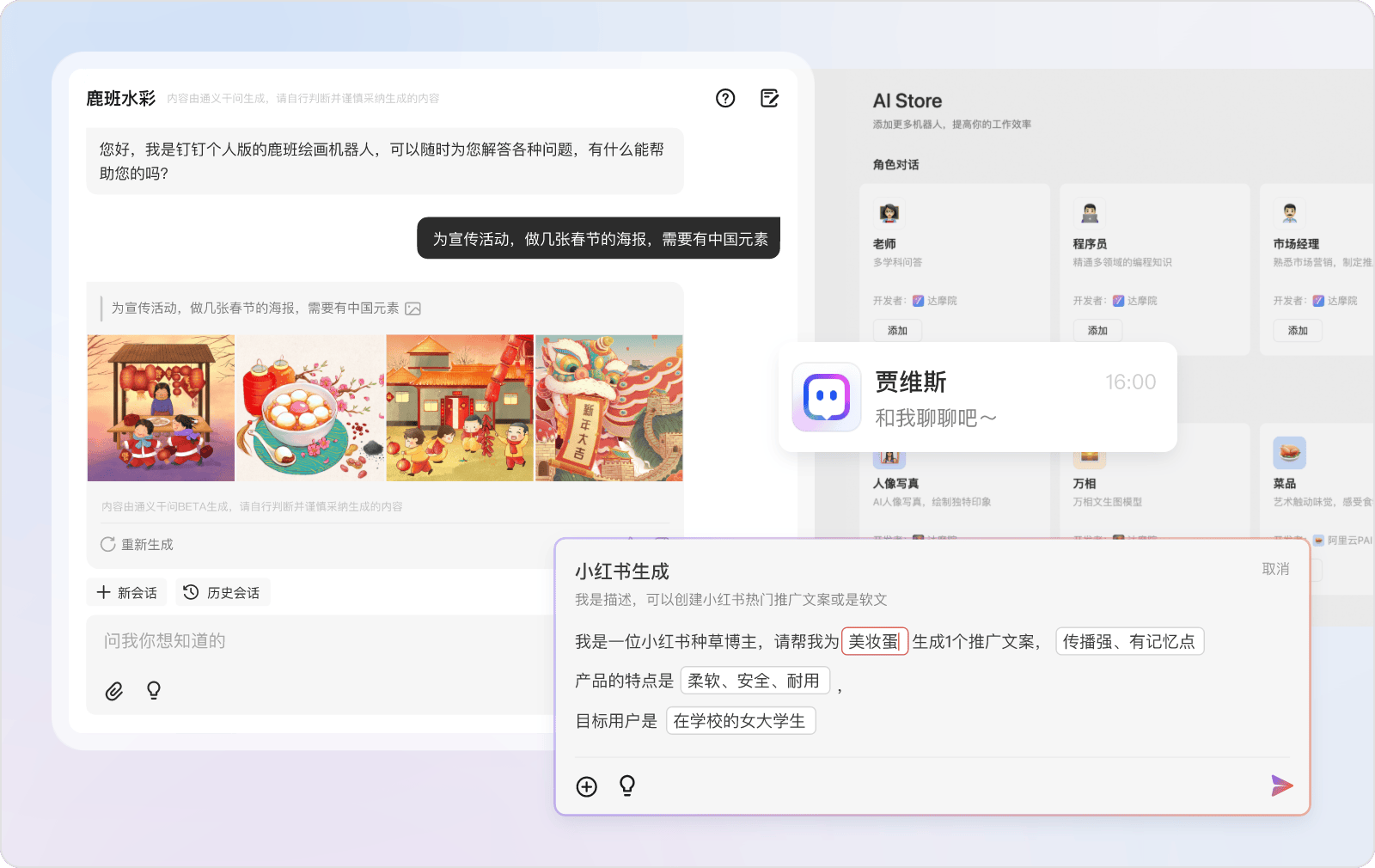Click the clock icon on 历史会话
Viewport: 1375px width, 868px height.
point(190,592)
